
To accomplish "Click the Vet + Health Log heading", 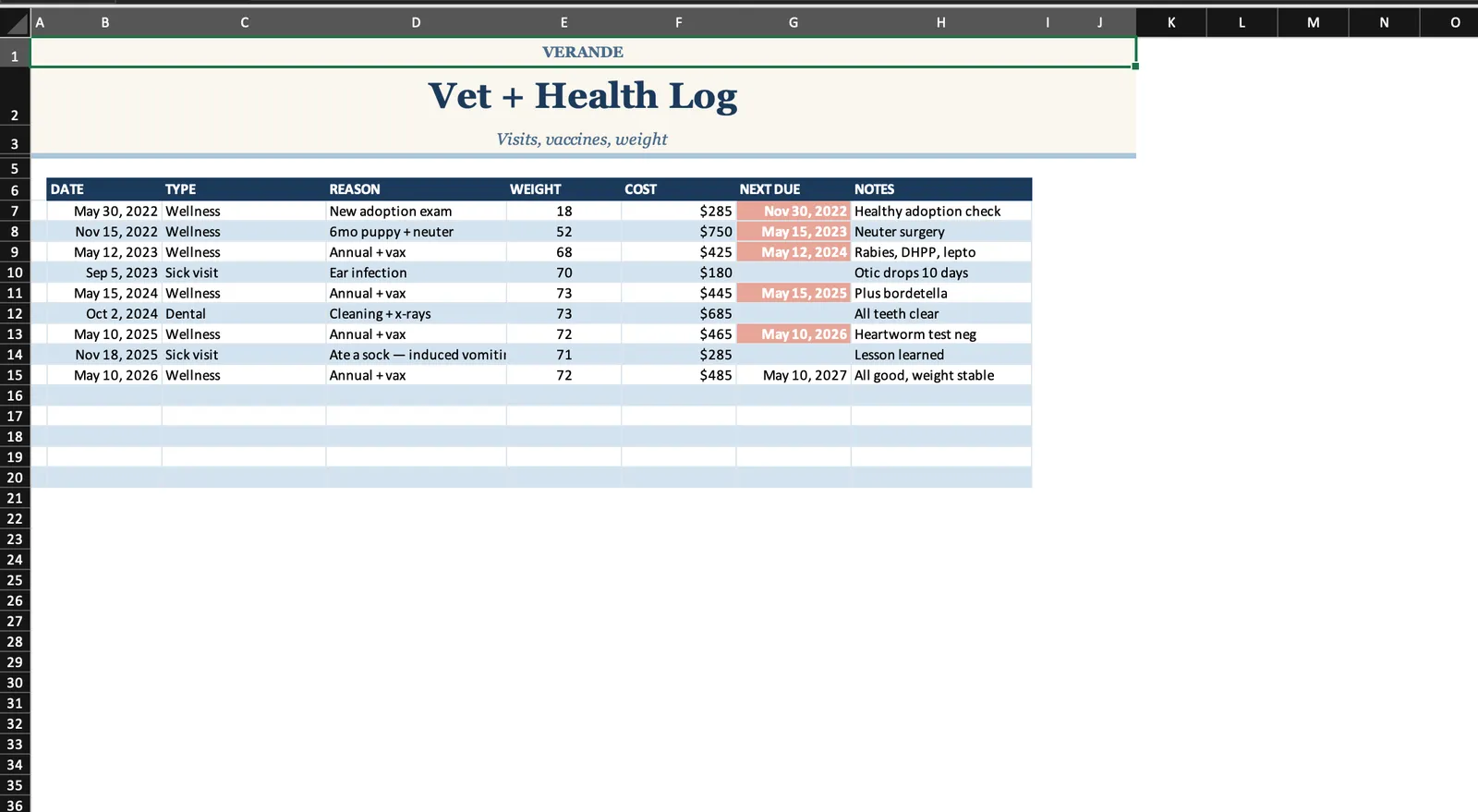I will click(x=583, y=96).
